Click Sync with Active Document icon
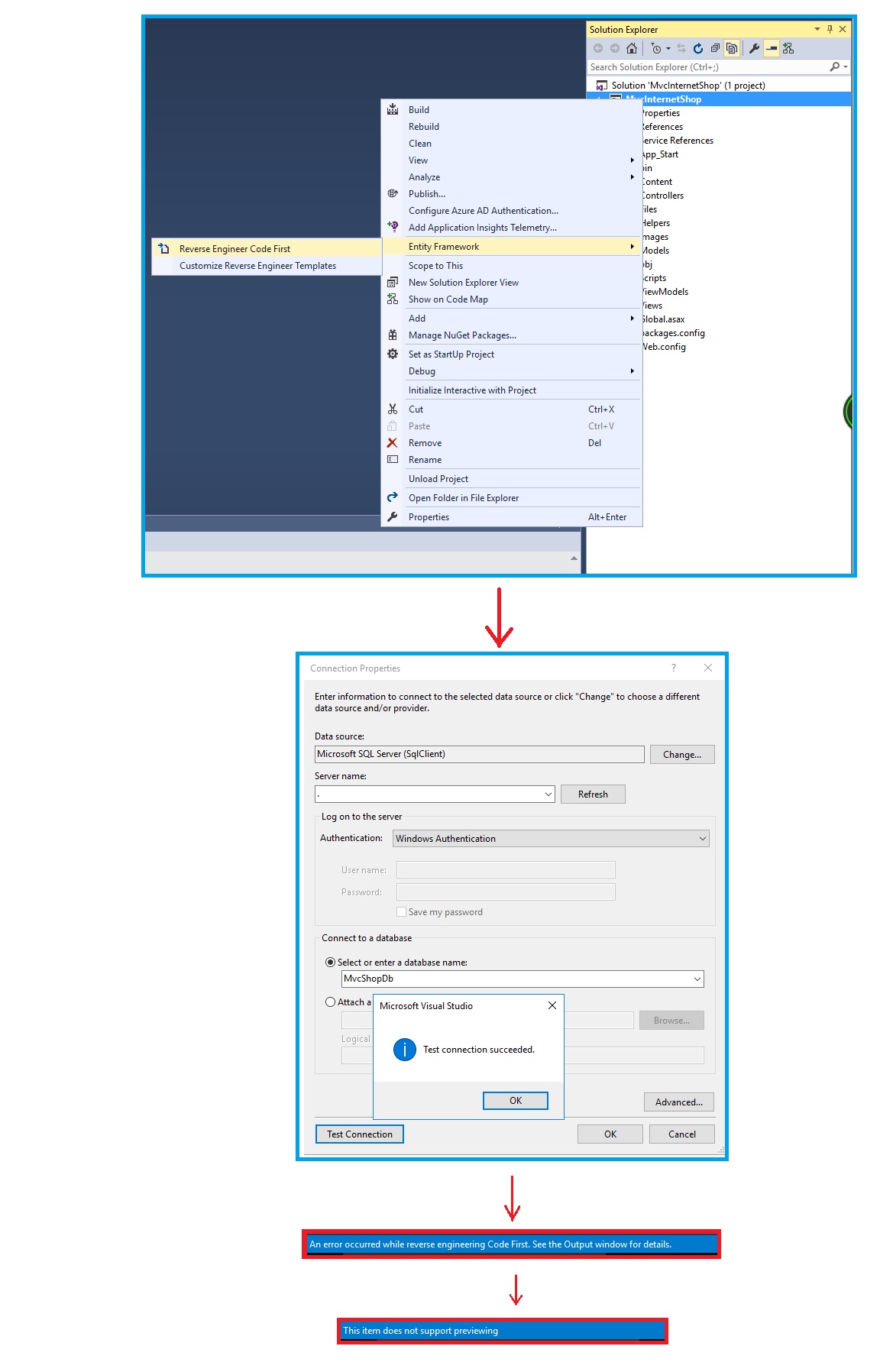The width and height of the screenshot is (880, 1372). [681, 48]
